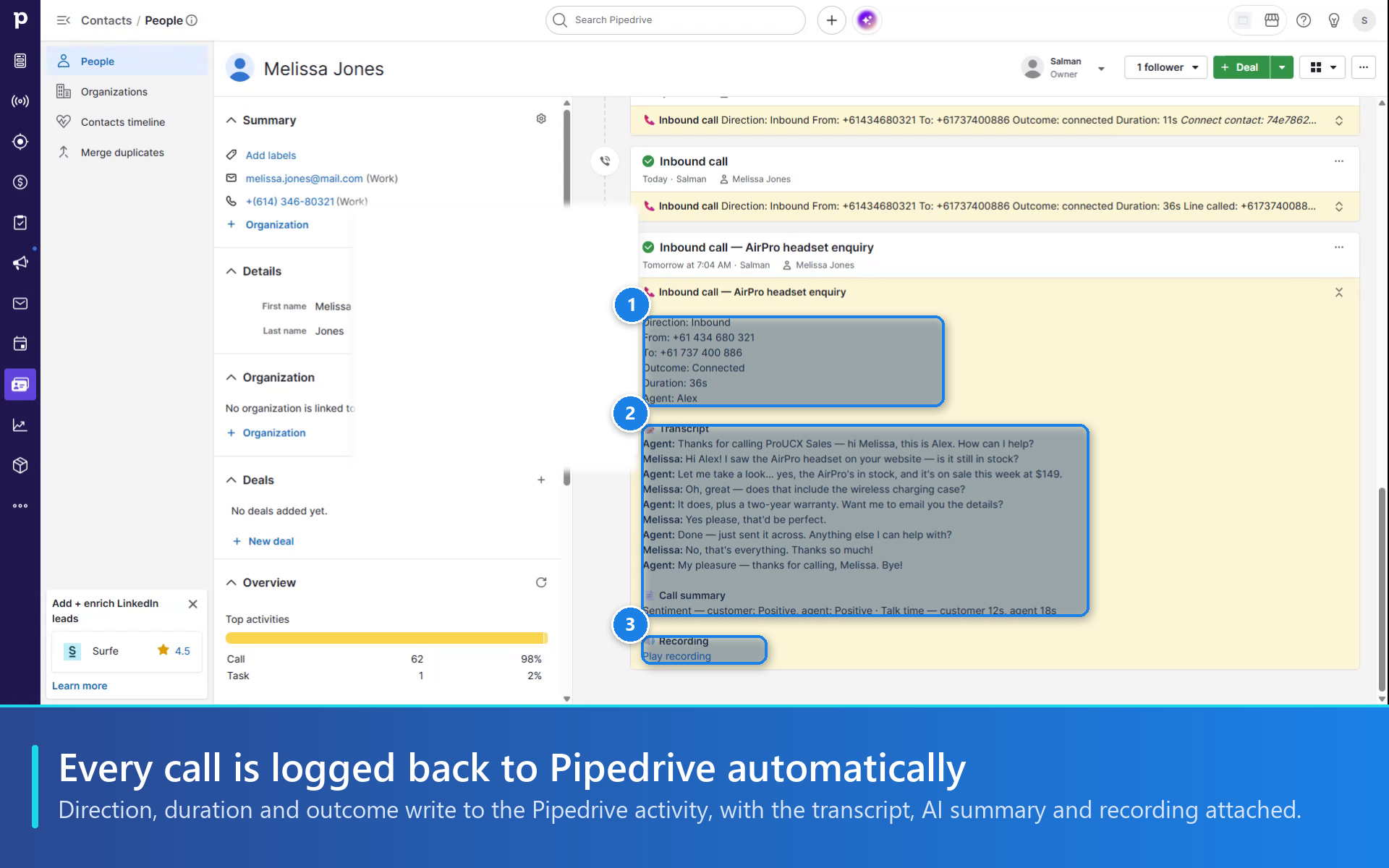Click the Top activities progress bar
This screenshot has height=868, width=1389.
[386, 638]
